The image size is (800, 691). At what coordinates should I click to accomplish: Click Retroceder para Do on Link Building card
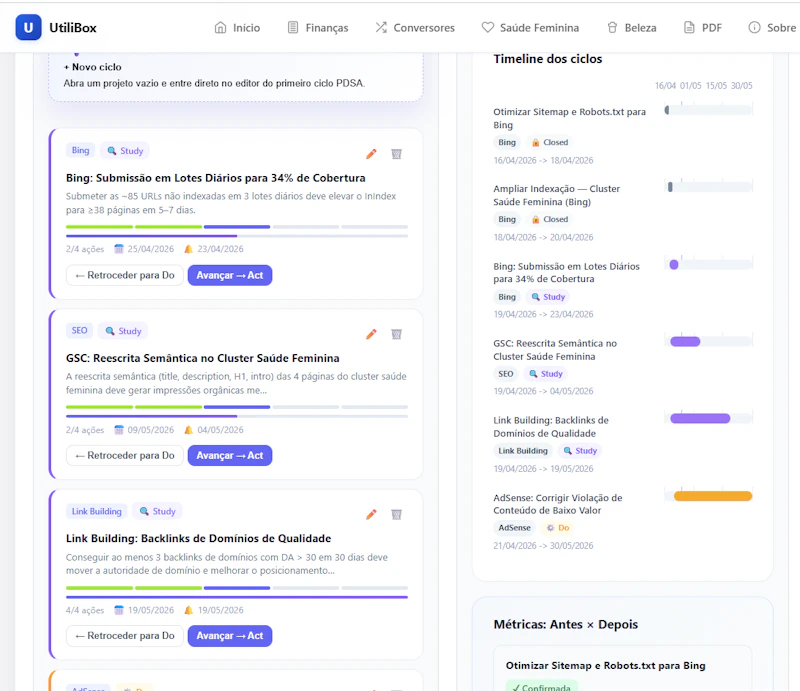(124, 636)
